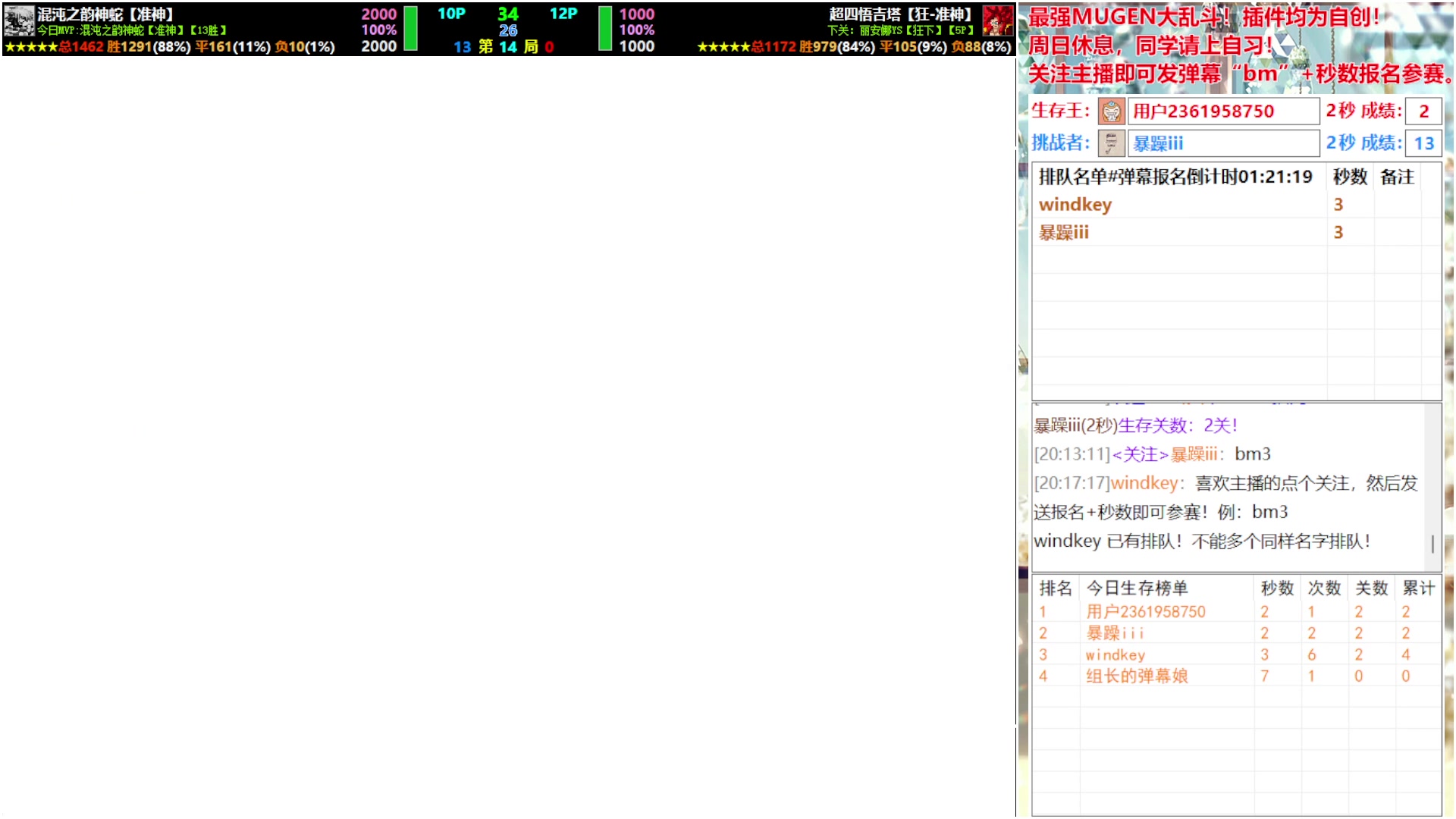Click the 生存王 score field showing 2

(x=1423, y=111)
